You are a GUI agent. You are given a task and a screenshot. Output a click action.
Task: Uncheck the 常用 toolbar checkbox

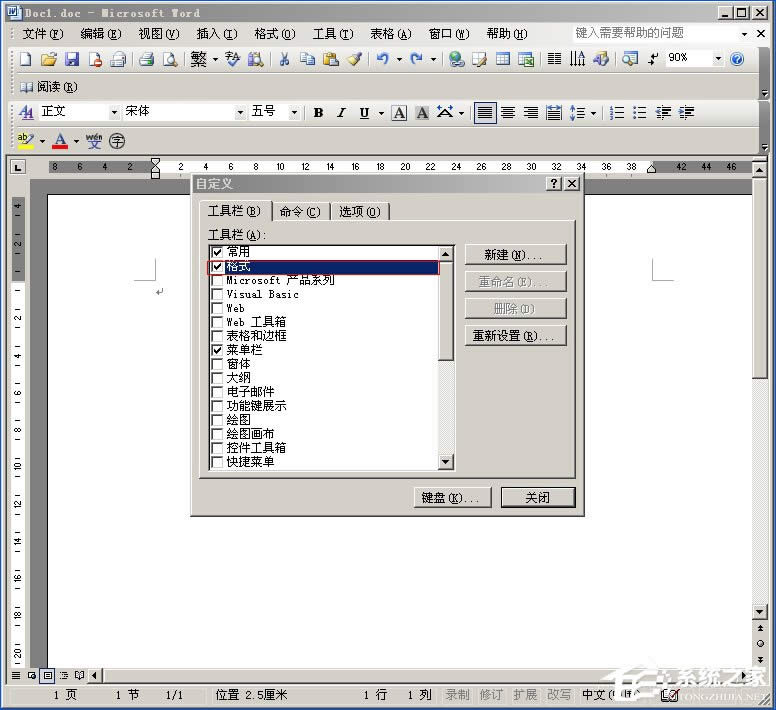click(x=217, y=253)
